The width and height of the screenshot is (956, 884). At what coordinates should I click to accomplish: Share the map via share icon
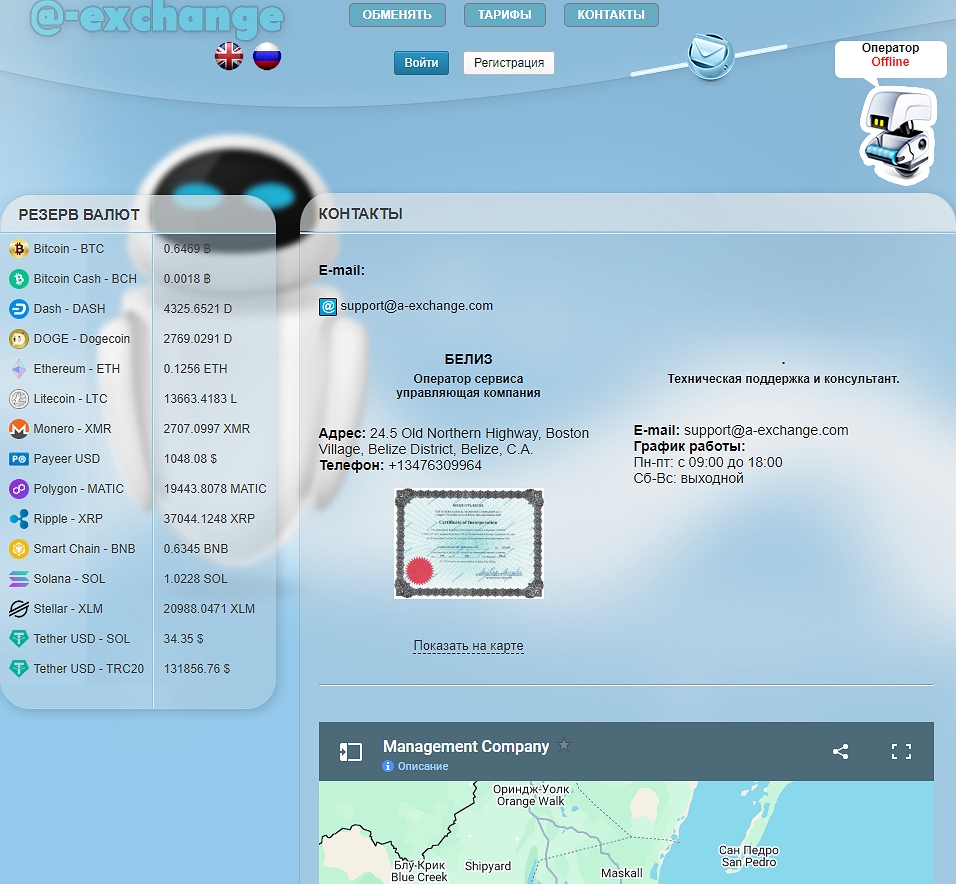point(840,751)
